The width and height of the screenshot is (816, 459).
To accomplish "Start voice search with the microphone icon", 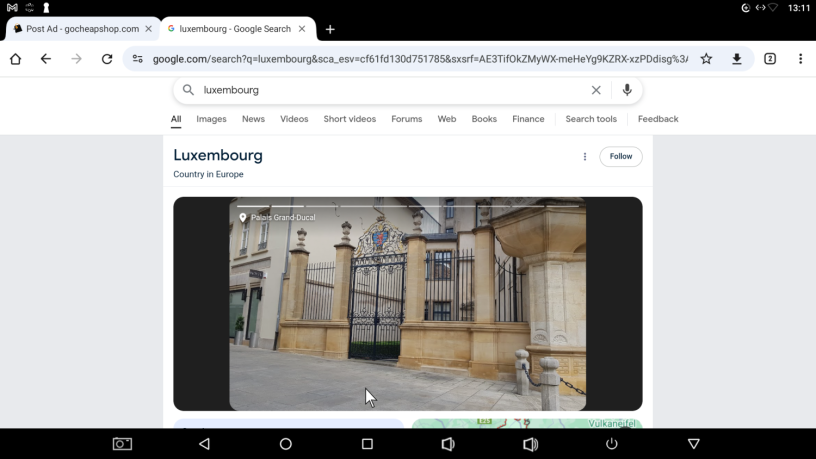I will click(x=627, y=90).
